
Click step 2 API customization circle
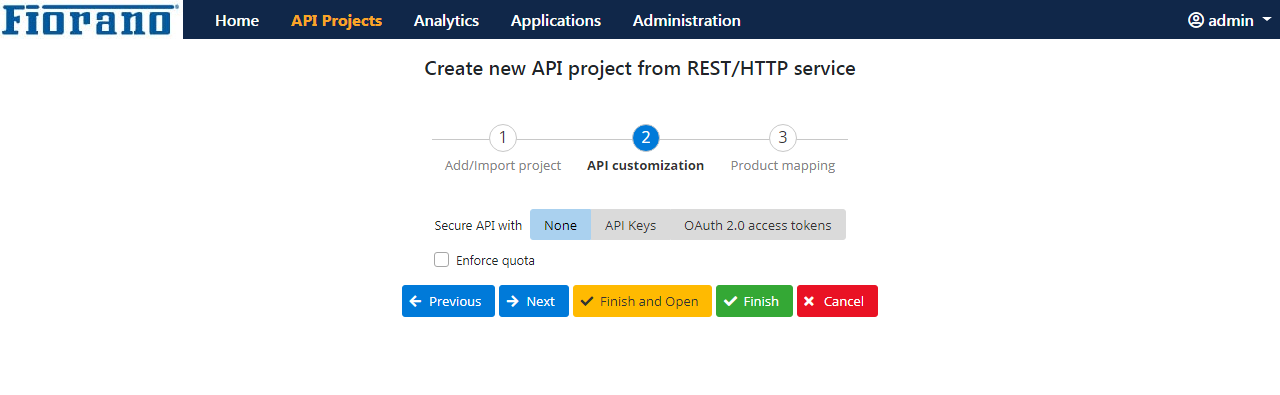tap(646, 138)
